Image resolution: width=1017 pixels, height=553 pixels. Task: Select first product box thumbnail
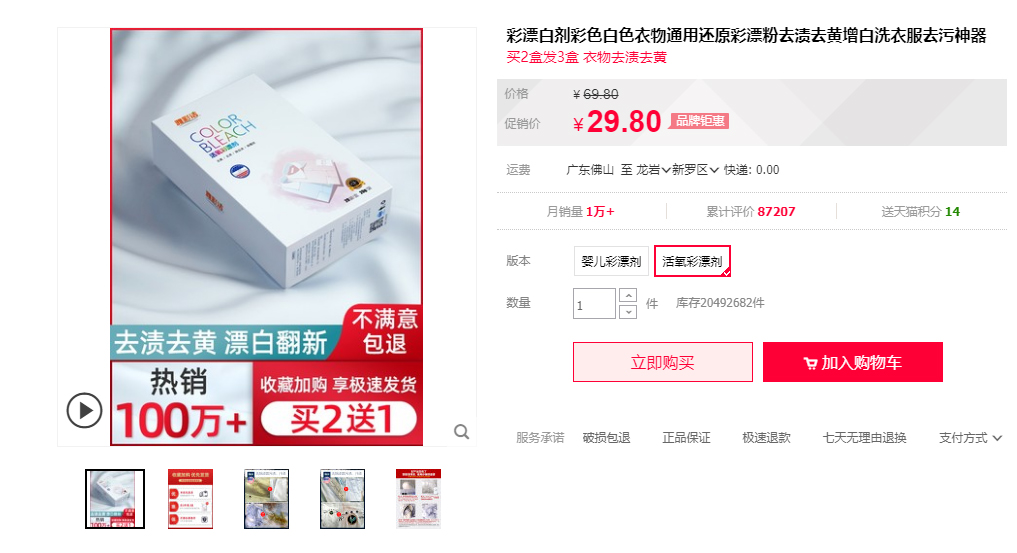(115, 499)
